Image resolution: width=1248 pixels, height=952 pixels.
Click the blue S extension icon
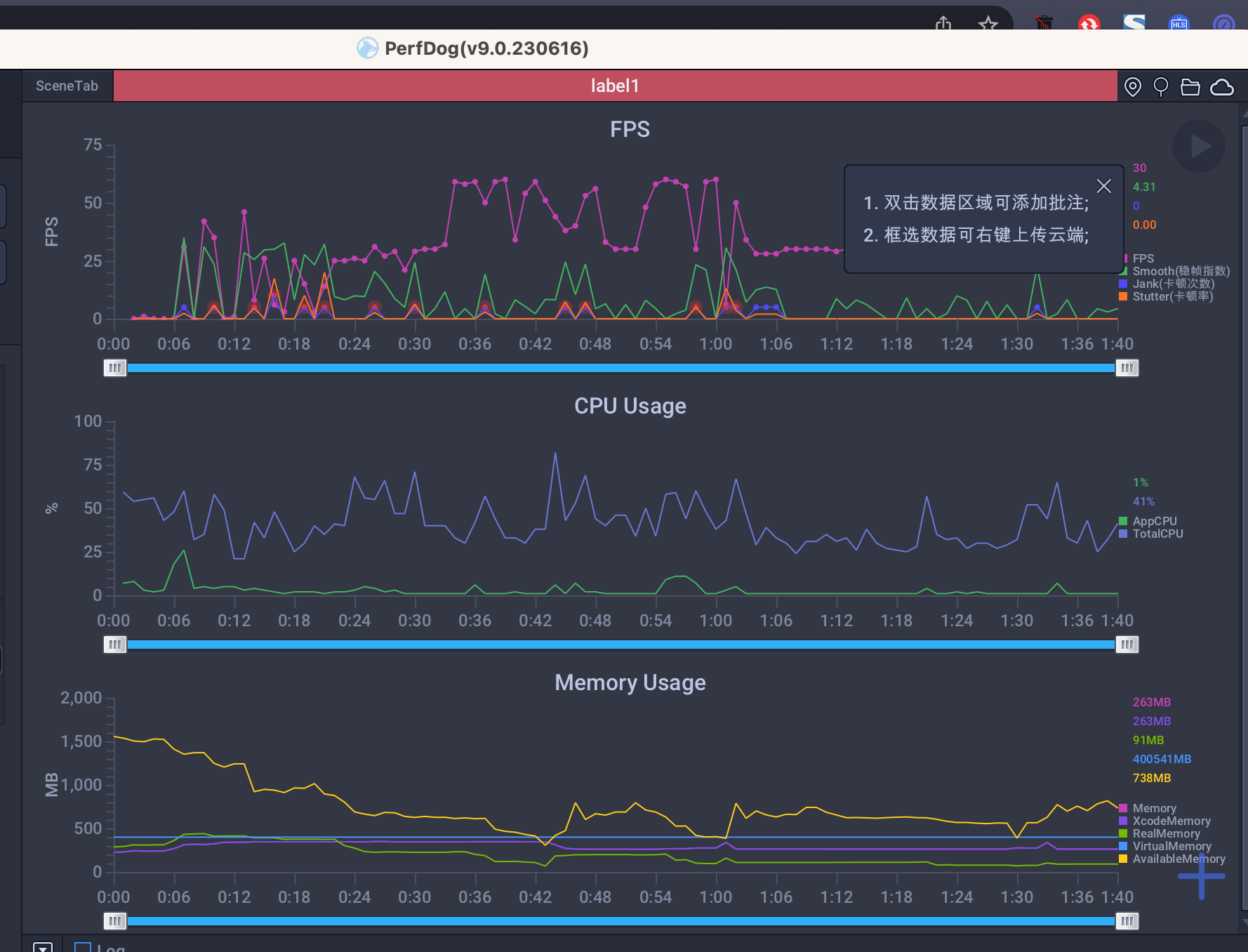coord(1134,23)
